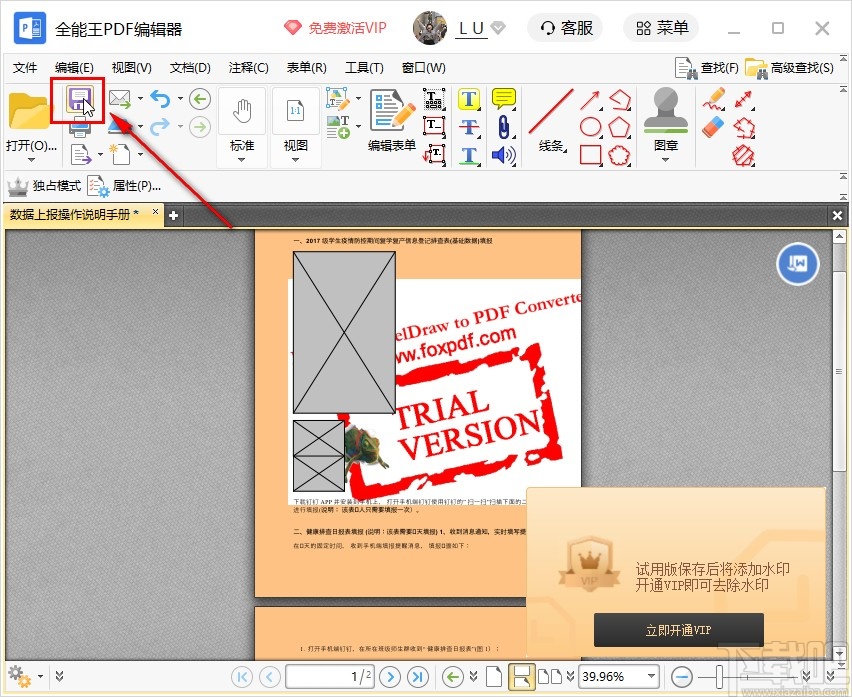Viewport: 852px width, 697px height.
Task: Select the Pentagon polygon tool
Action: pos(619,127)
